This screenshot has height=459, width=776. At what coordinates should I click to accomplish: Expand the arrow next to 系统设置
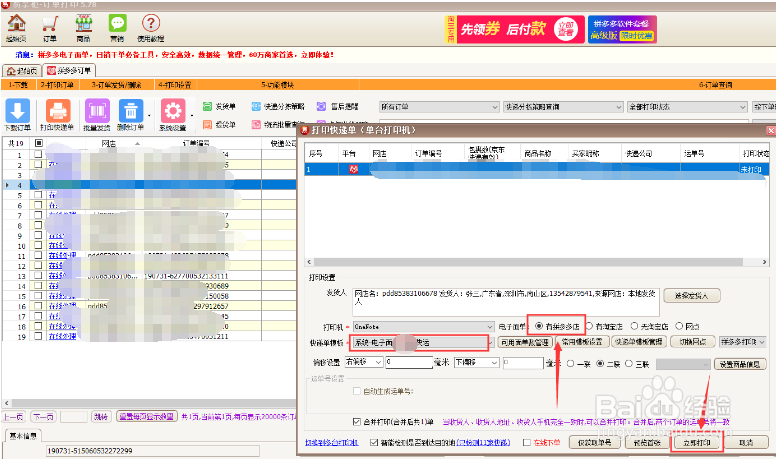tap(192, 115)
